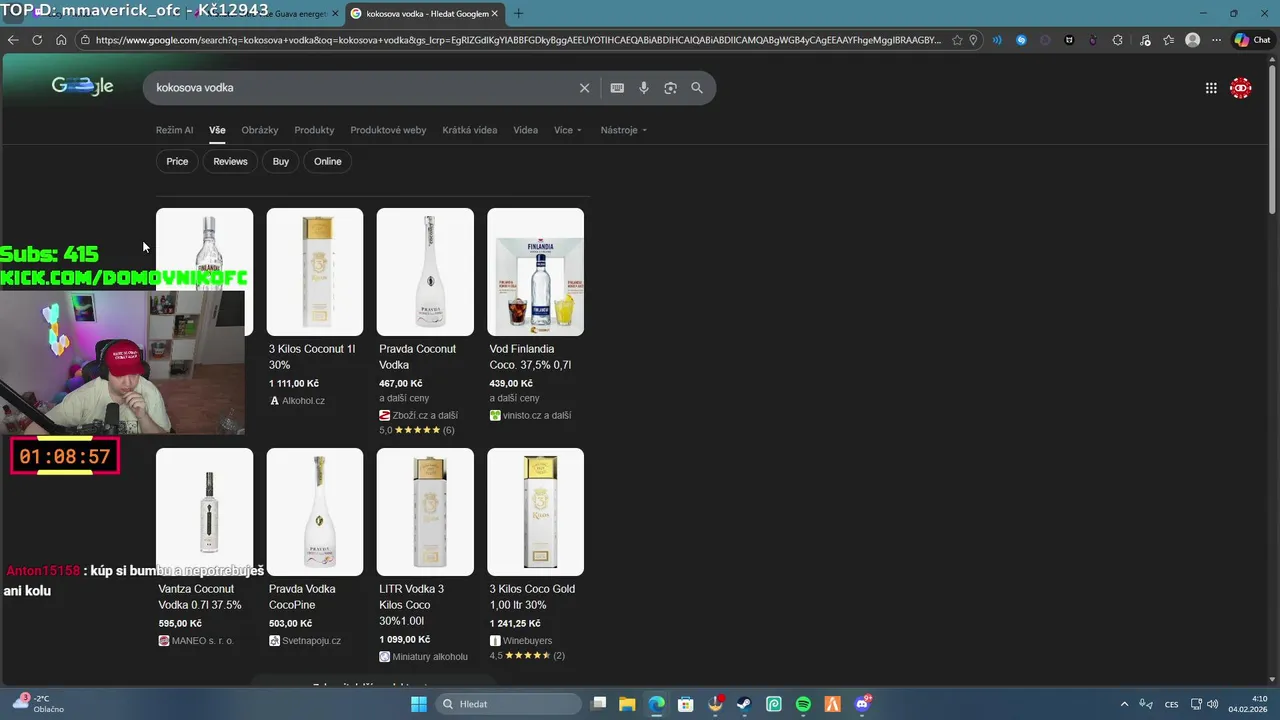1280x720 pixels.
Task: Click Vantza Coconut Vodka bottle thumbnail
Action: coord(205,512)
